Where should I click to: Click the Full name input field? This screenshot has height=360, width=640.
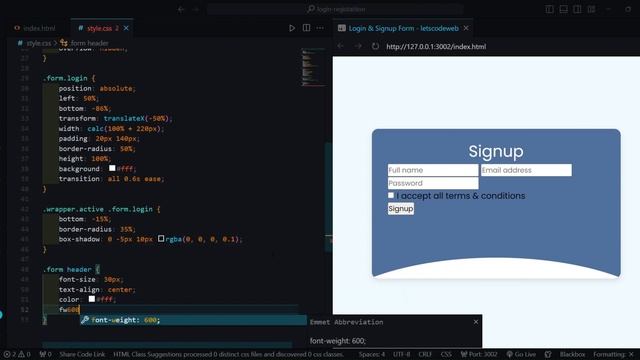433,170
